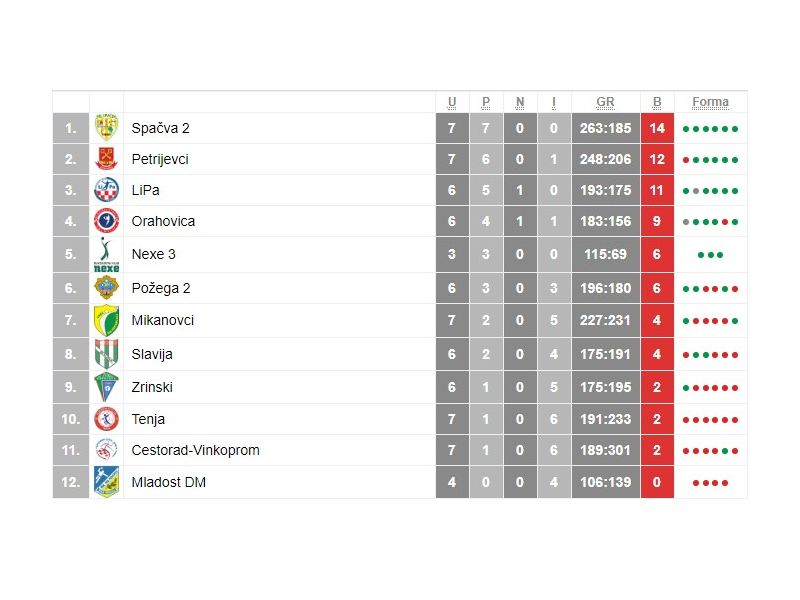
Task: Click the Cestorad-Vinkoprom club logo
Action: click(106, 450)
